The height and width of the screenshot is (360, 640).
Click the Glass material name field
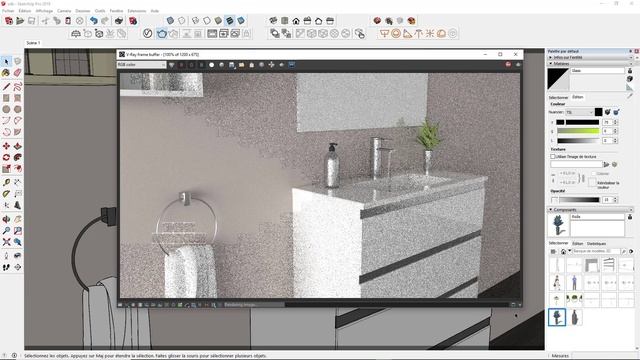click(598, 71)
